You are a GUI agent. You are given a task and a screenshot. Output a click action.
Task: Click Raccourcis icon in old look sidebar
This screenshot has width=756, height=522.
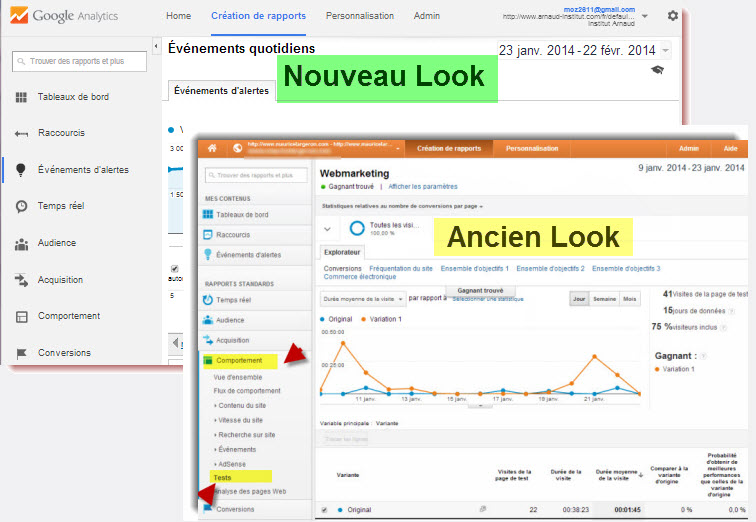[x=208, y=235]
